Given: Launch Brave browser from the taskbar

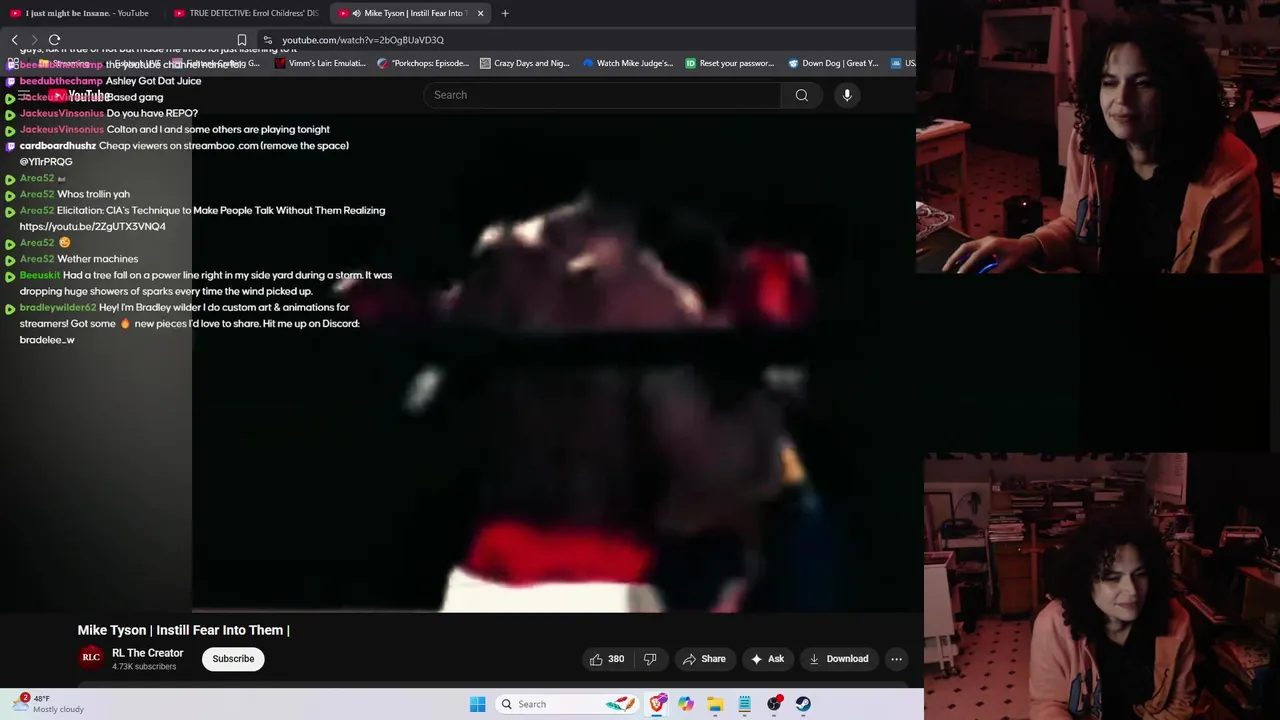Looking at the screenshot, I should (657, 704).
